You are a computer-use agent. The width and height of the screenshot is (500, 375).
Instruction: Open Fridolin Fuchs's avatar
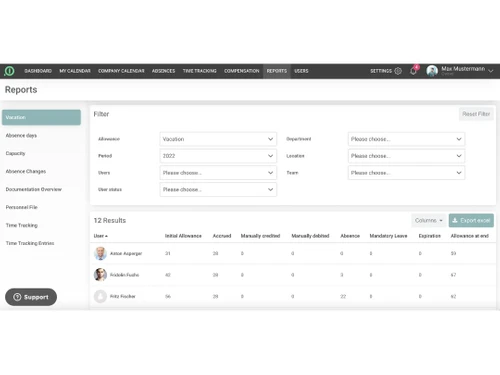[x=100, y=275]
